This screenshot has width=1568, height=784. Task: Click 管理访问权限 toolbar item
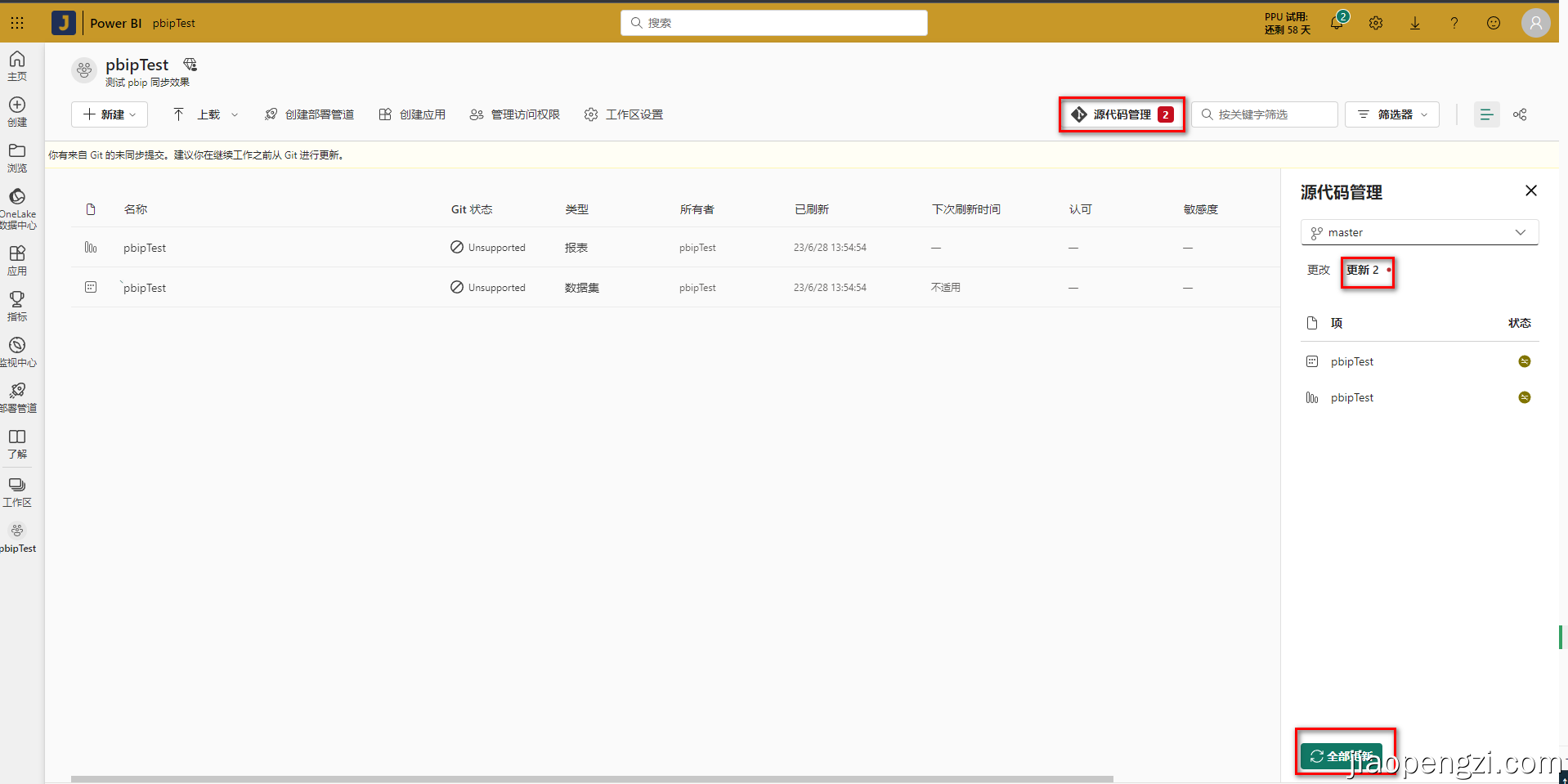515,114
